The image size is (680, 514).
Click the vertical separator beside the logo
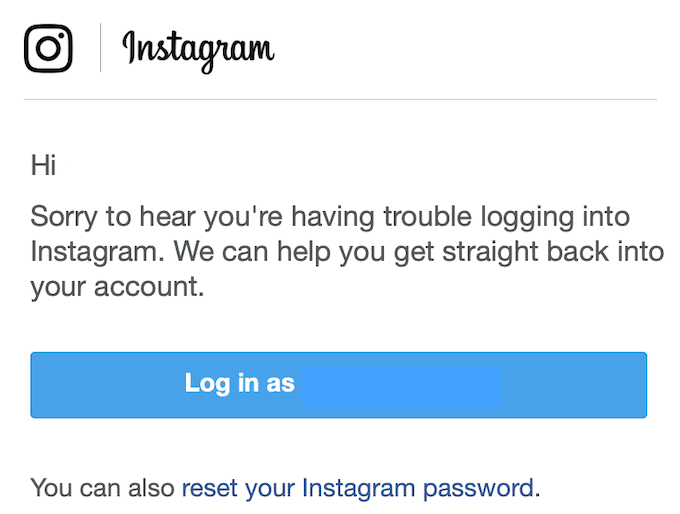[100, 48]
